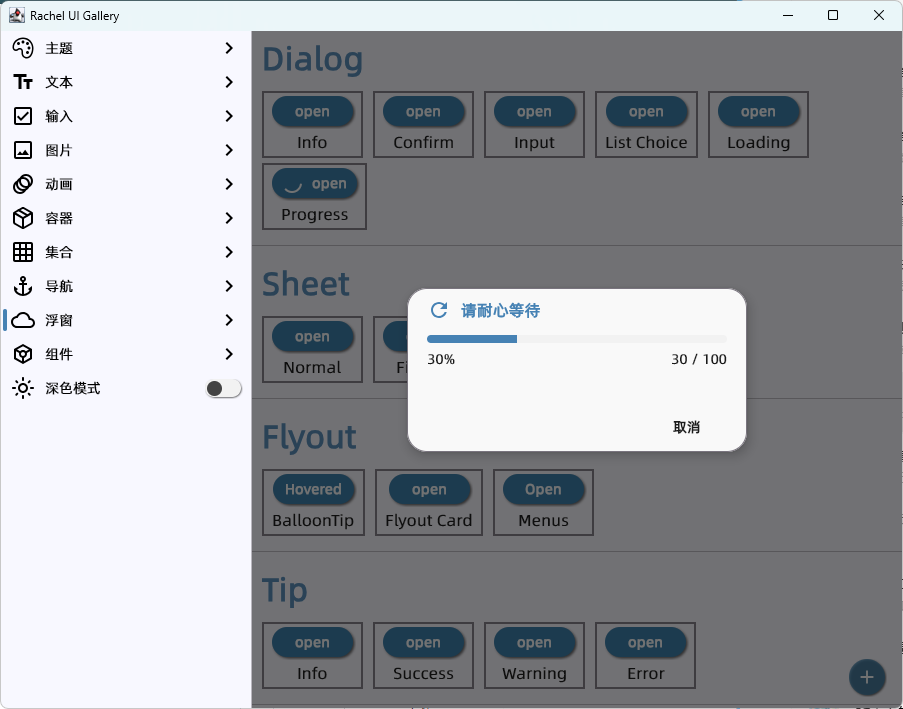Click the 30% progress bar in the dialog
903x709 pixels.
[x=576, y=339]
